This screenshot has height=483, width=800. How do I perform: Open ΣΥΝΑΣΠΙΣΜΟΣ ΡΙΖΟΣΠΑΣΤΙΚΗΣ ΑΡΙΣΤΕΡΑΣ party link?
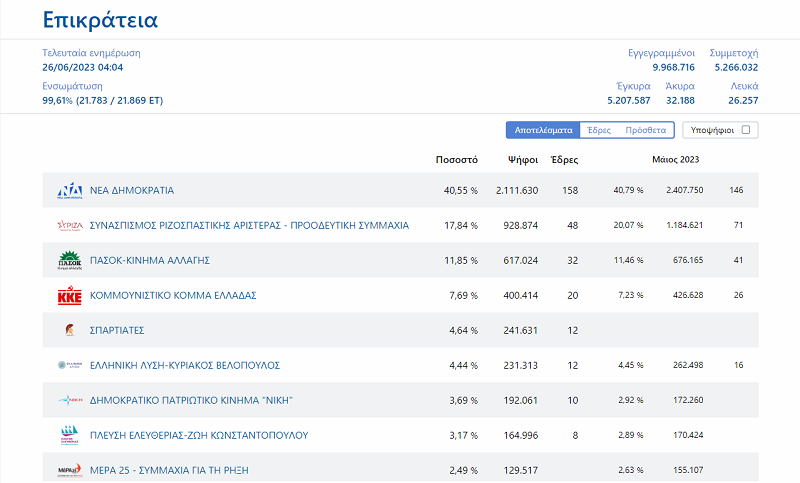pyautogui.click(x=249, y=225)
